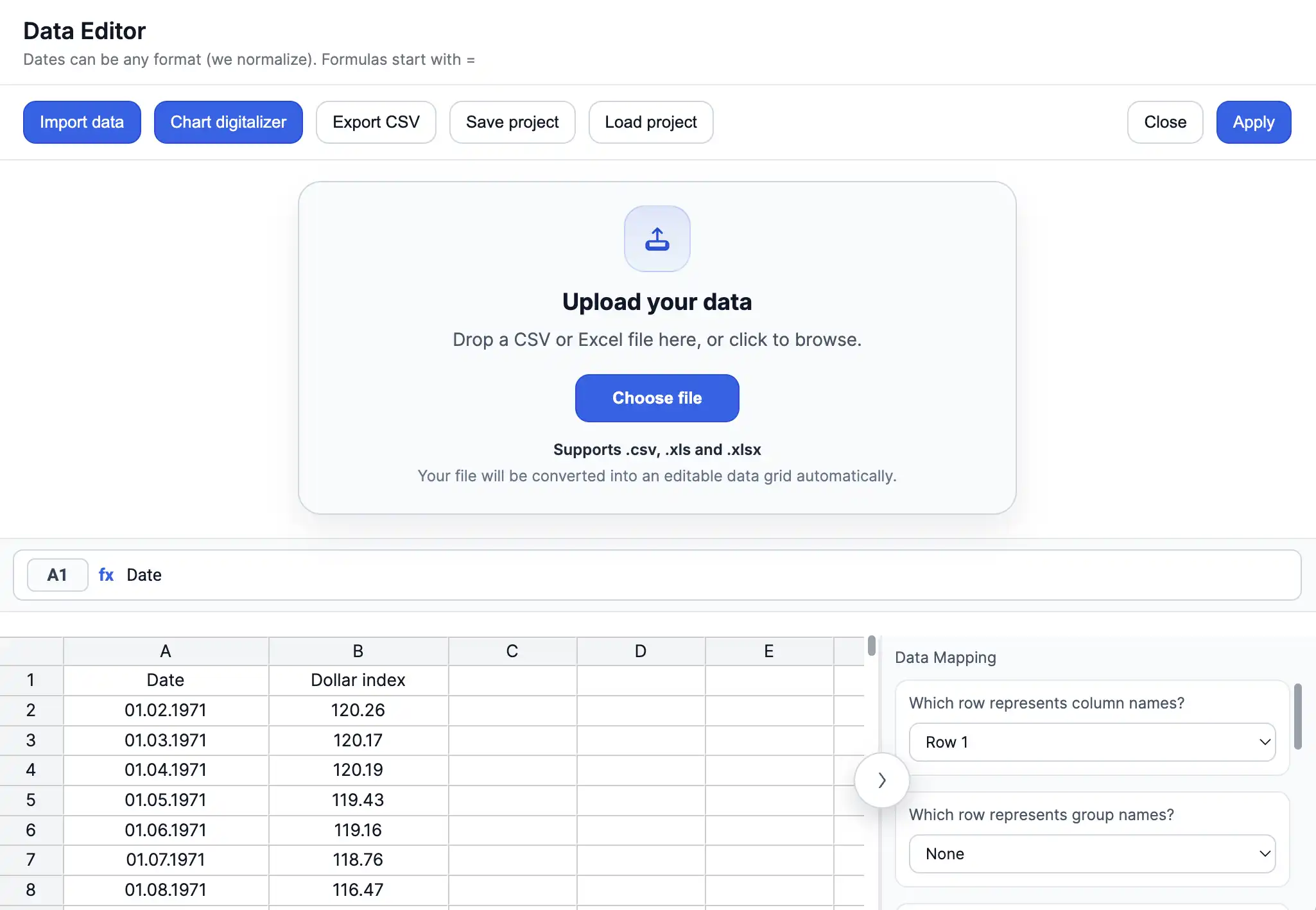Open the Chart digitalizer

click(228, 122)
